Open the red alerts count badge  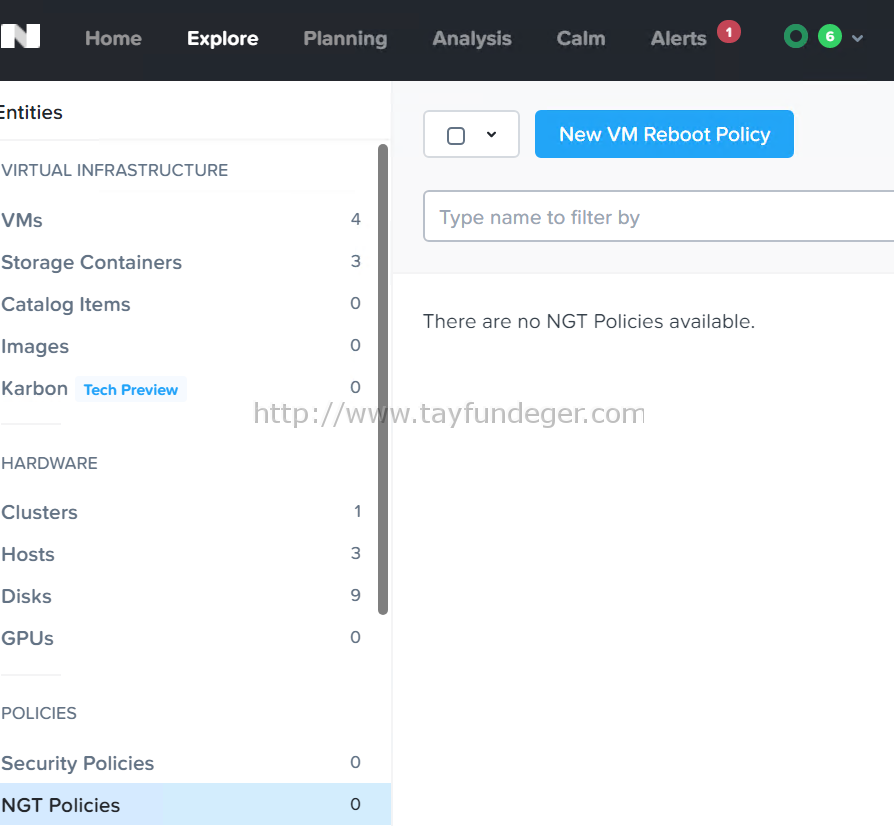(x=729, y=32)
